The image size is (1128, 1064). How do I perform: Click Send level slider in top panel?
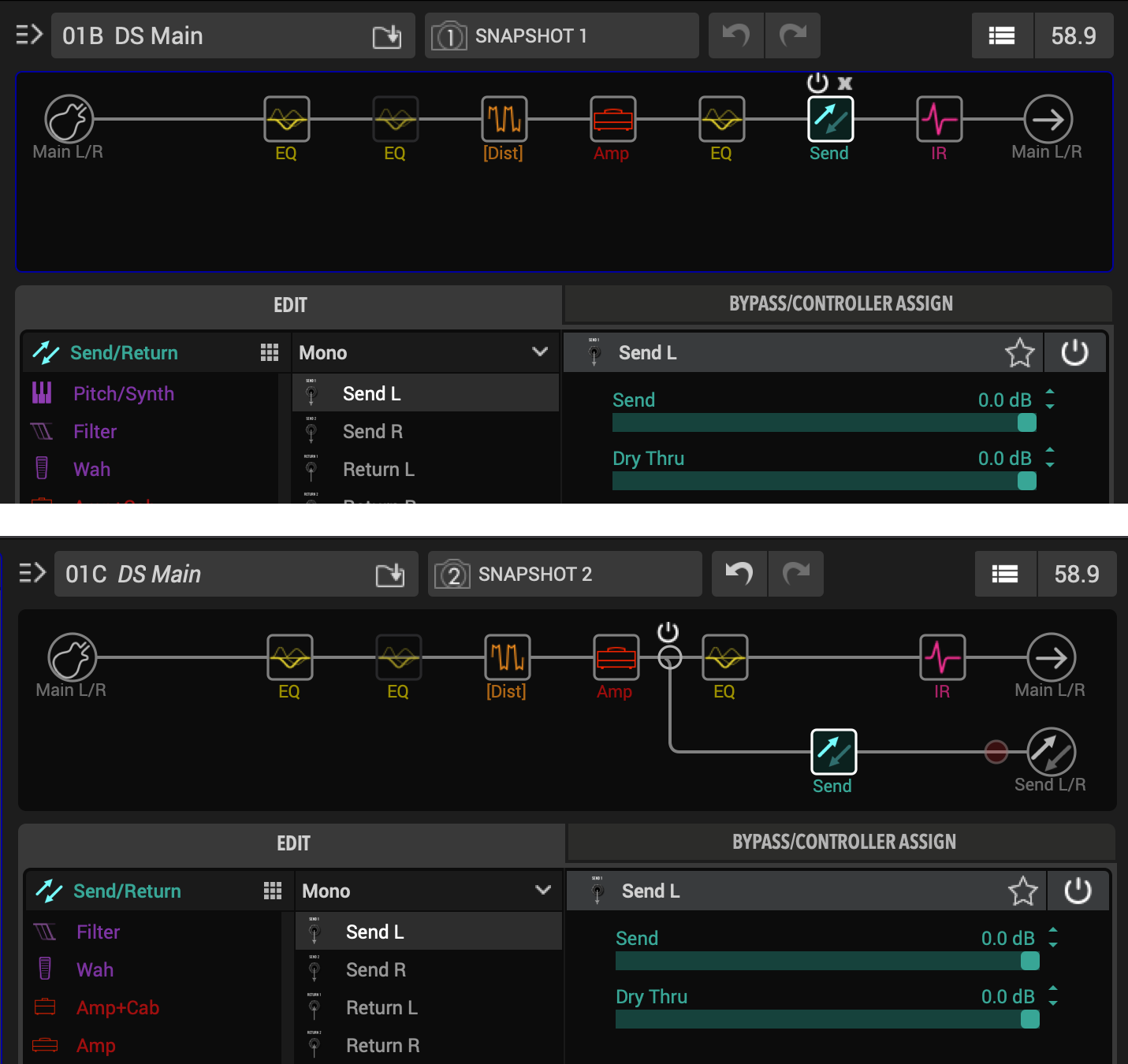[x=824, y=422]
